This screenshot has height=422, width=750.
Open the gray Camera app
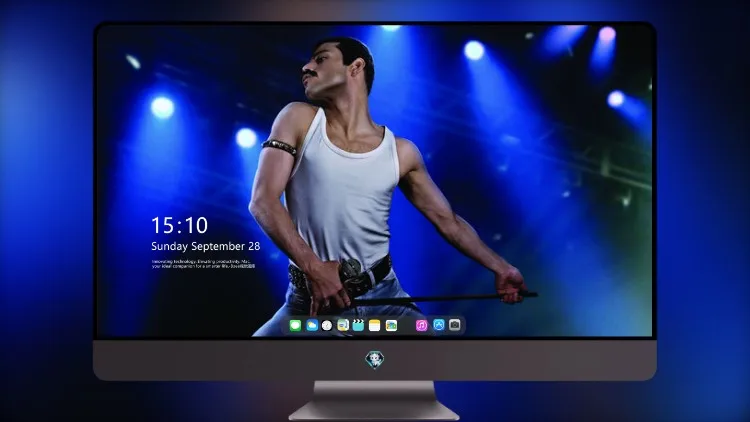[455, 325]
